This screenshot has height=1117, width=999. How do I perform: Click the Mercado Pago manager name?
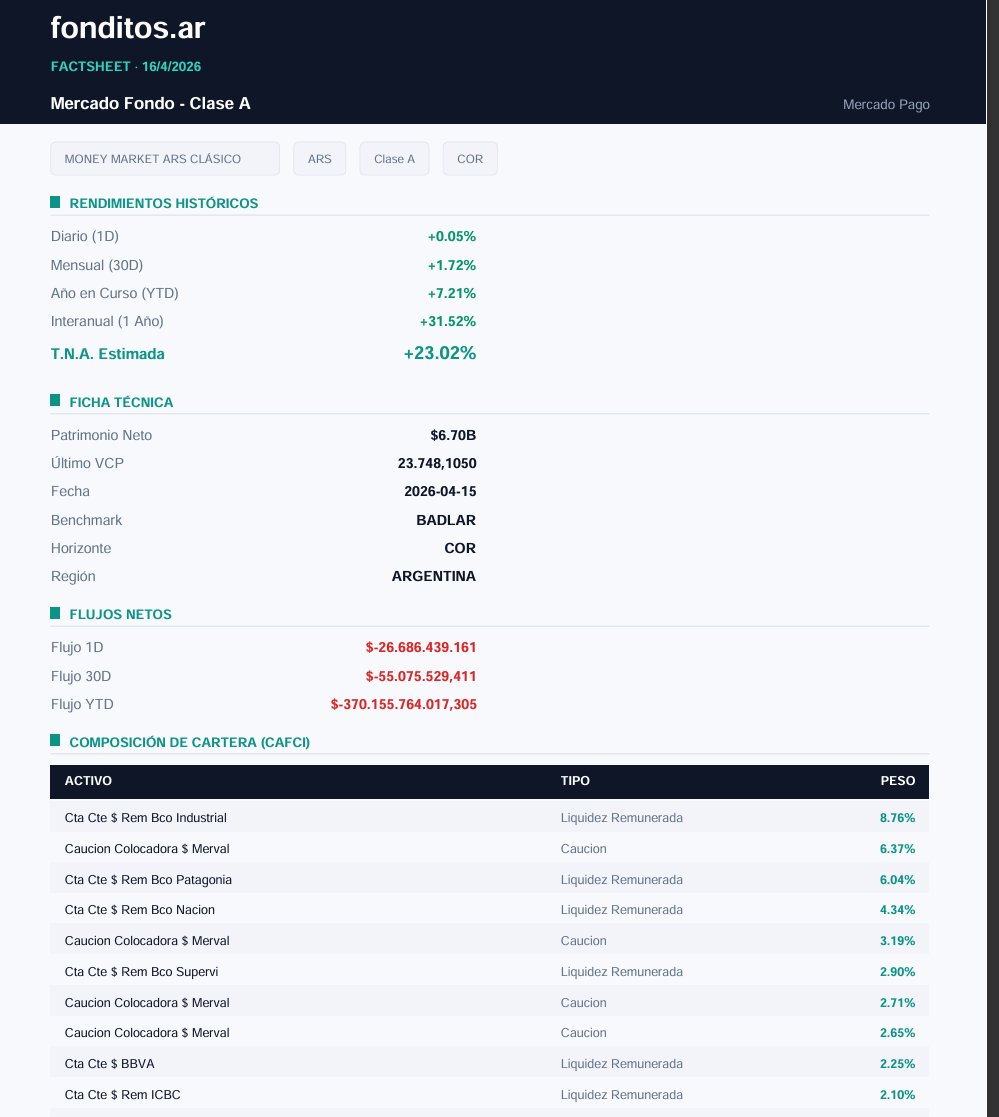click(x=886, y=105)
